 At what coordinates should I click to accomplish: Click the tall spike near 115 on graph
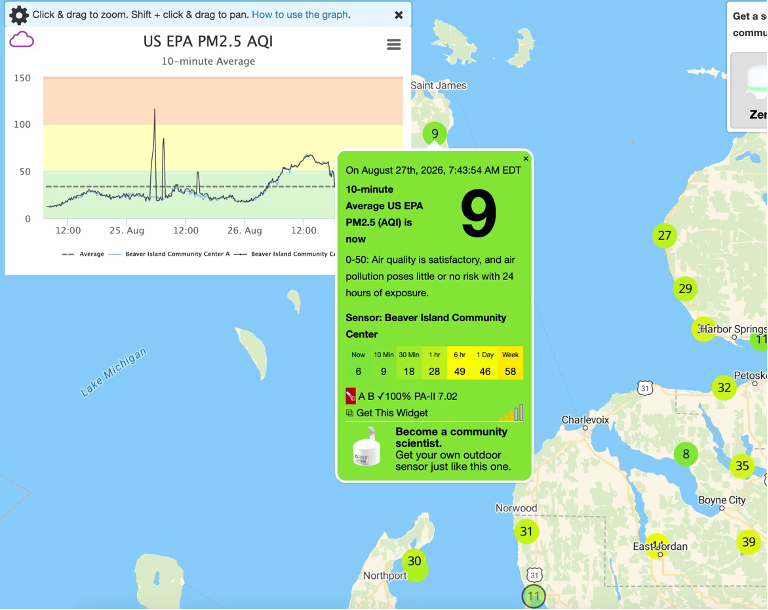coord(154,111)
